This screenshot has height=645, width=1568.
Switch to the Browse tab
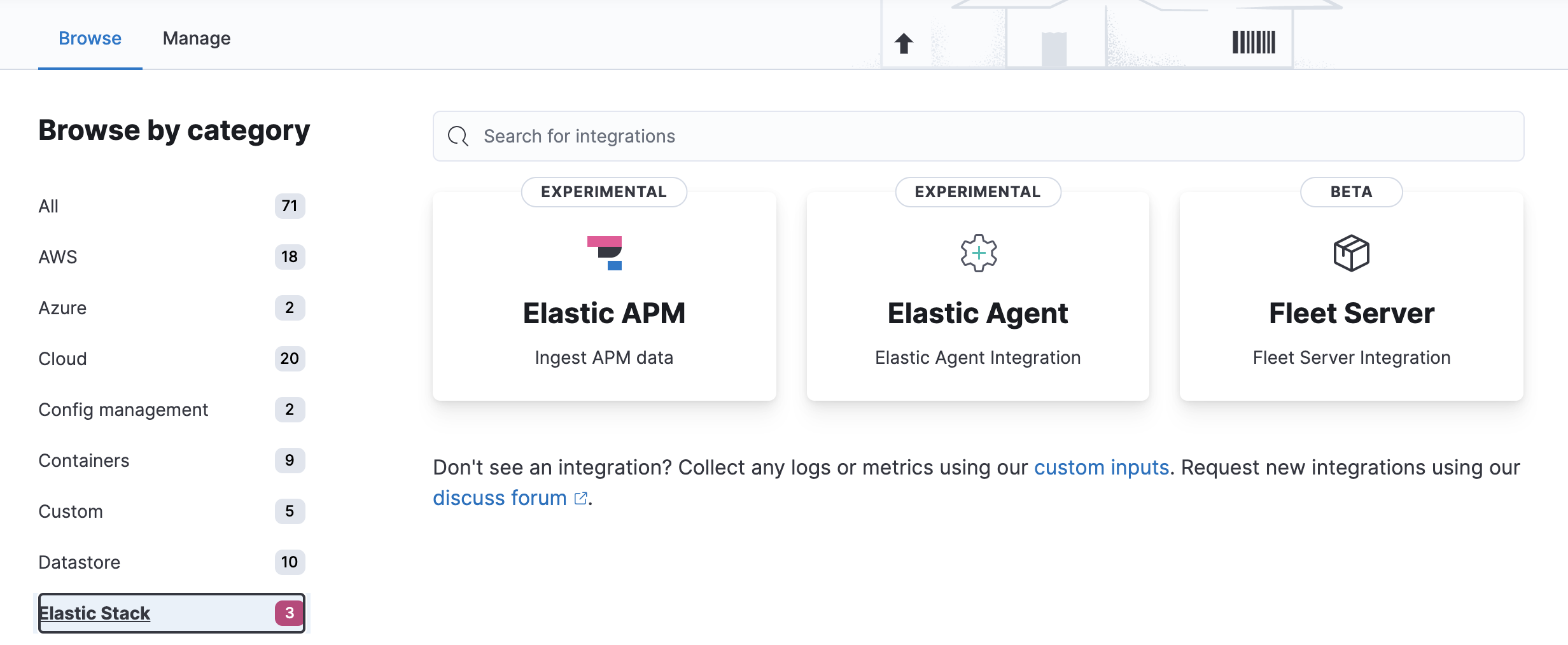tap(90, 38)
